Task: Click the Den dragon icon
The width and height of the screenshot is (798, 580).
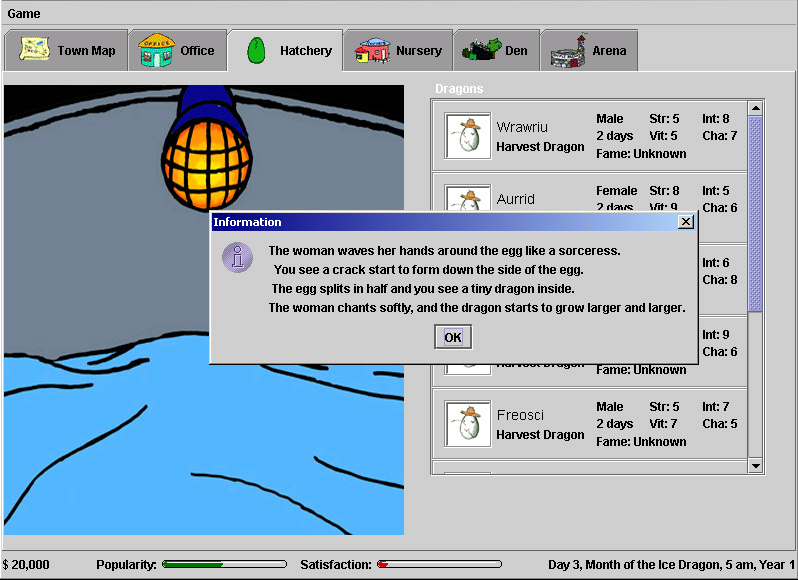Action: click(480, 50)
